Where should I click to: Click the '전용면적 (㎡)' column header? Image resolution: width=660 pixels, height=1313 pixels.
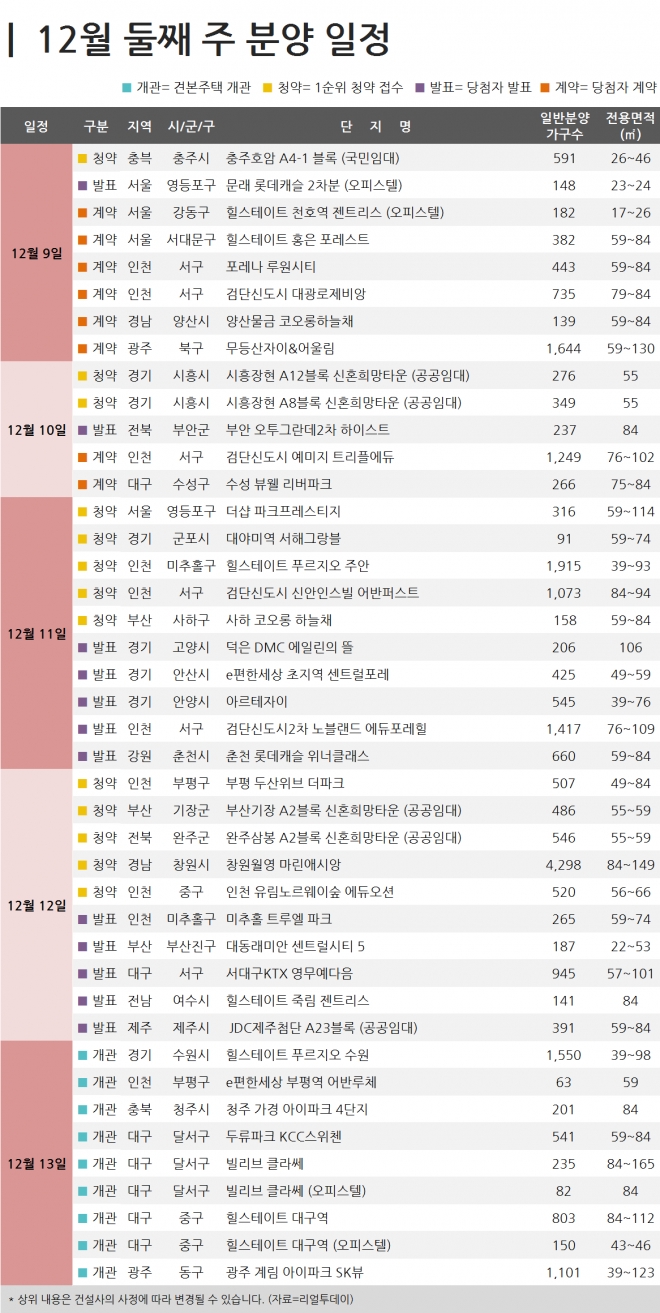click(x=630, y=126)
